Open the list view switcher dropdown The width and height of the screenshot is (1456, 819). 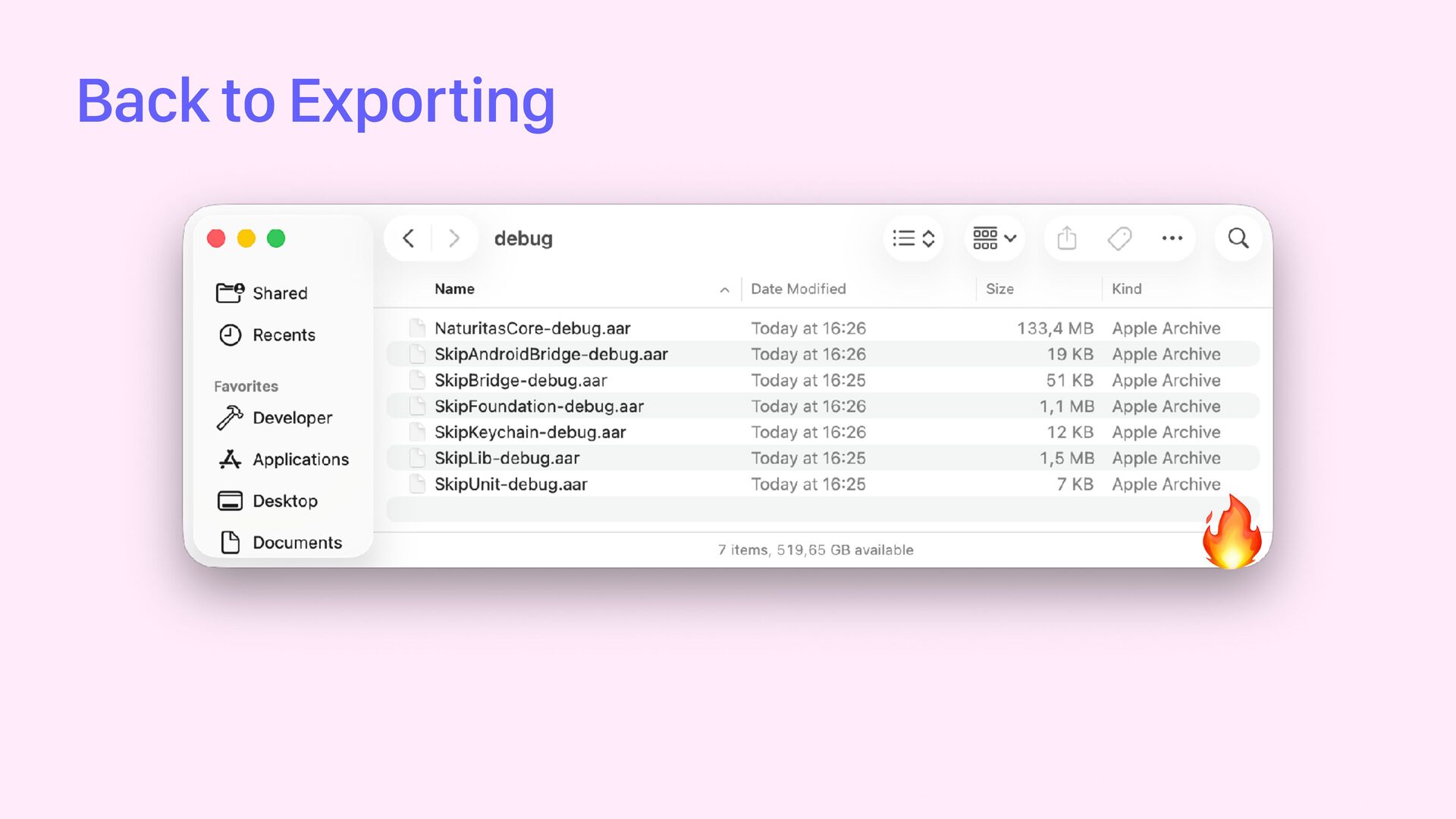[x=913, y=238]
